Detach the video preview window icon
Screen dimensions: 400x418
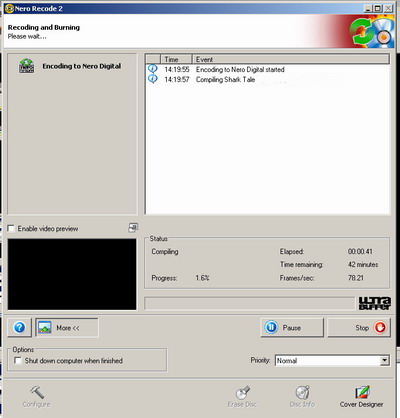pos(133,228)
